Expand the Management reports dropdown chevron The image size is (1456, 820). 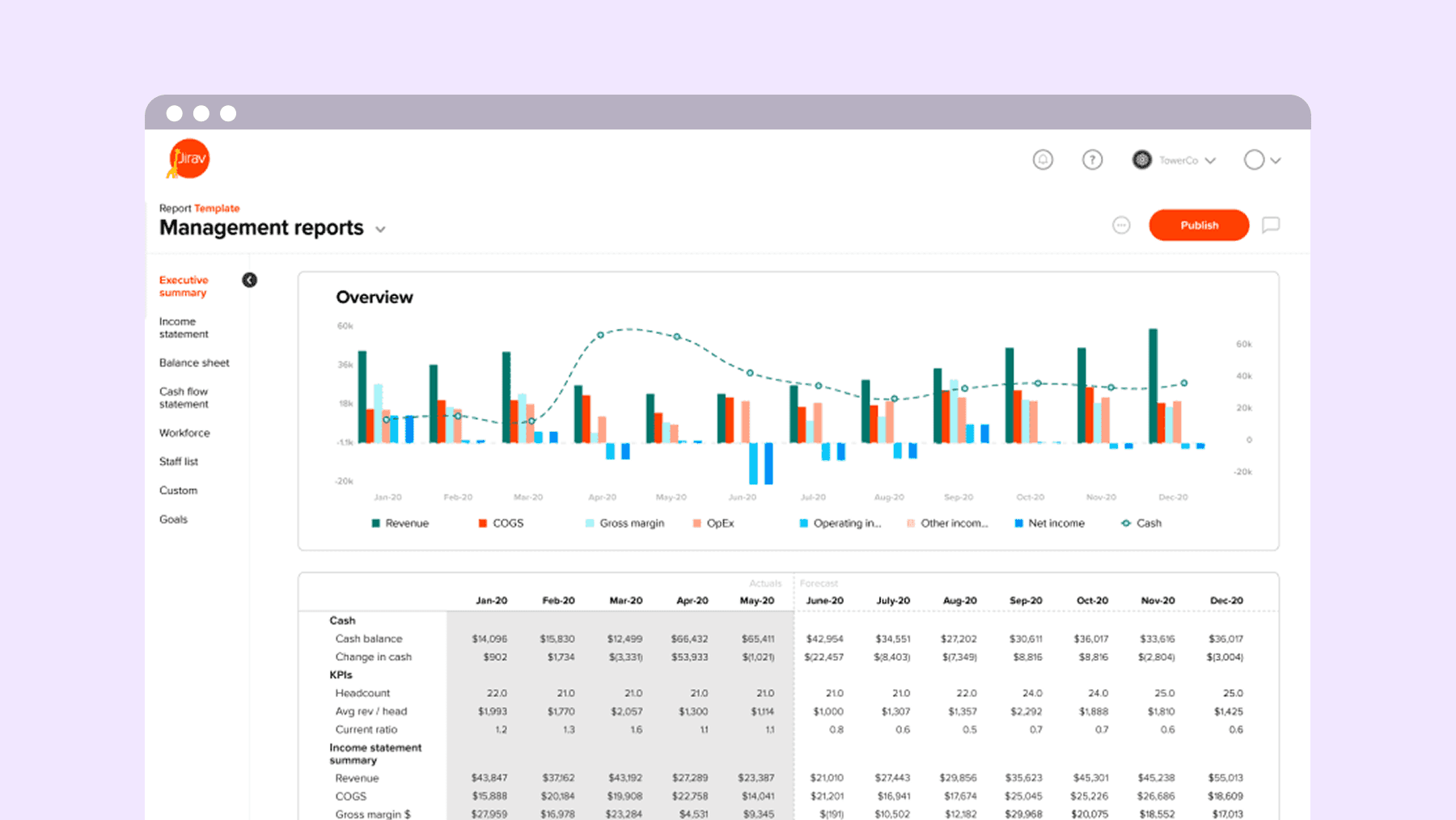pyautogui.click(x=380, y=230)
